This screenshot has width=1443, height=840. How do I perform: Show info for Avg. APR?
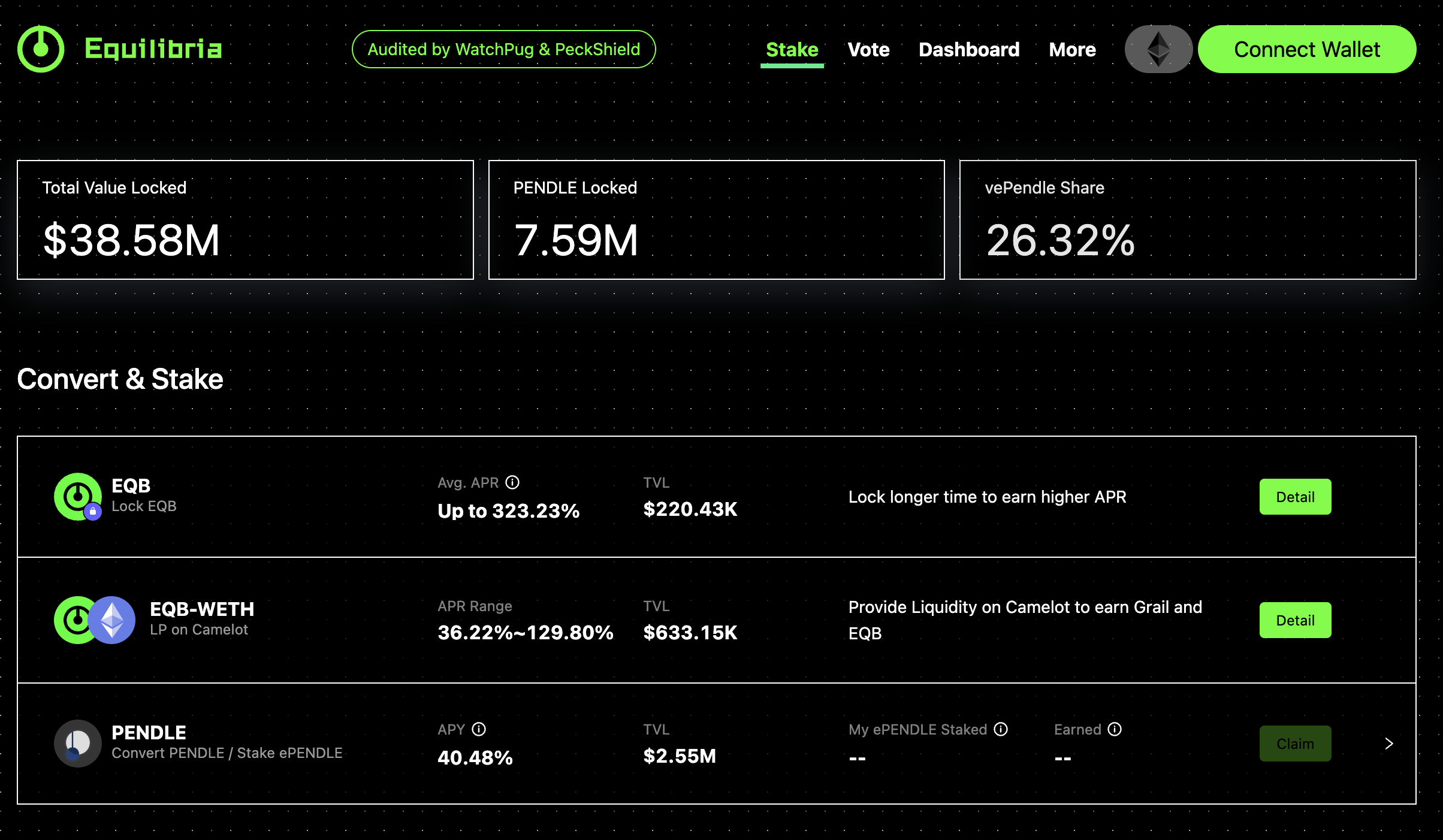pyautogui.click(x=512, y=482)
